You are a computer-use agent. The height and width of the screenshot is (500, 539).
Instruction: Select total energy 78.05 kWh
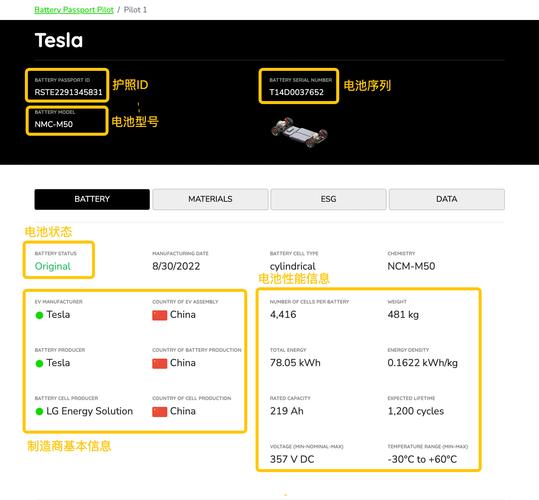(x=295, y=363)
